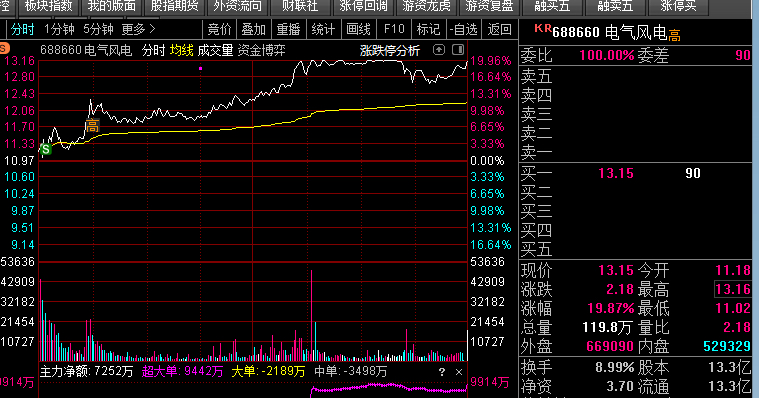
Task: Close the 主力净额 fund flow panel
Action: 459,372
